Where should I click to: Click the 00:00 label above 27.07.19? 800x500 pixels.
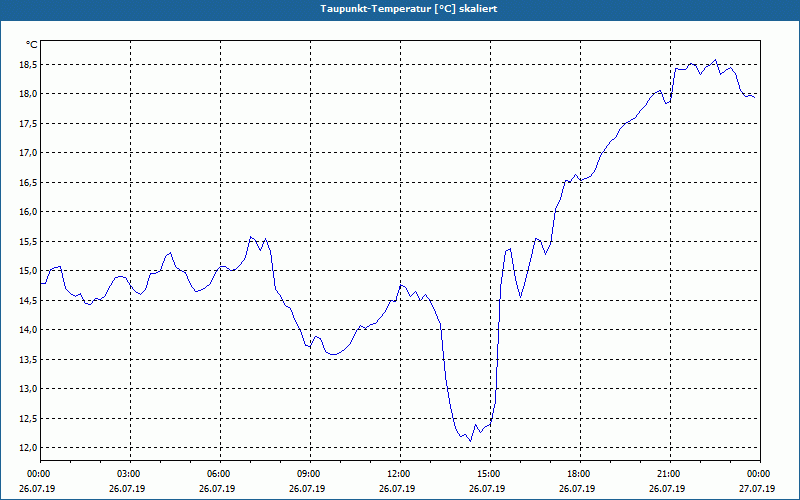coord(760,474)
